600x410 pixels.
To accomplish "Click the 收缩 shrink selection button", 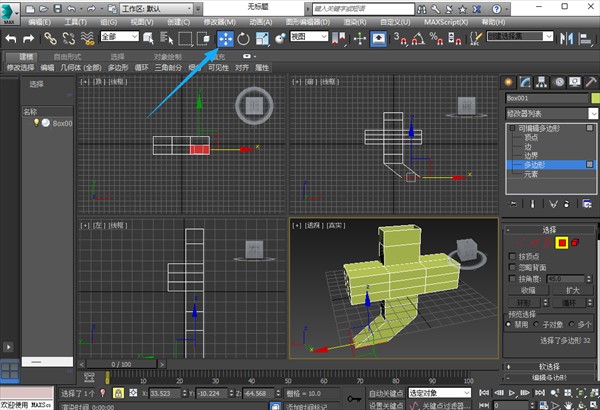I will point(529,290).
